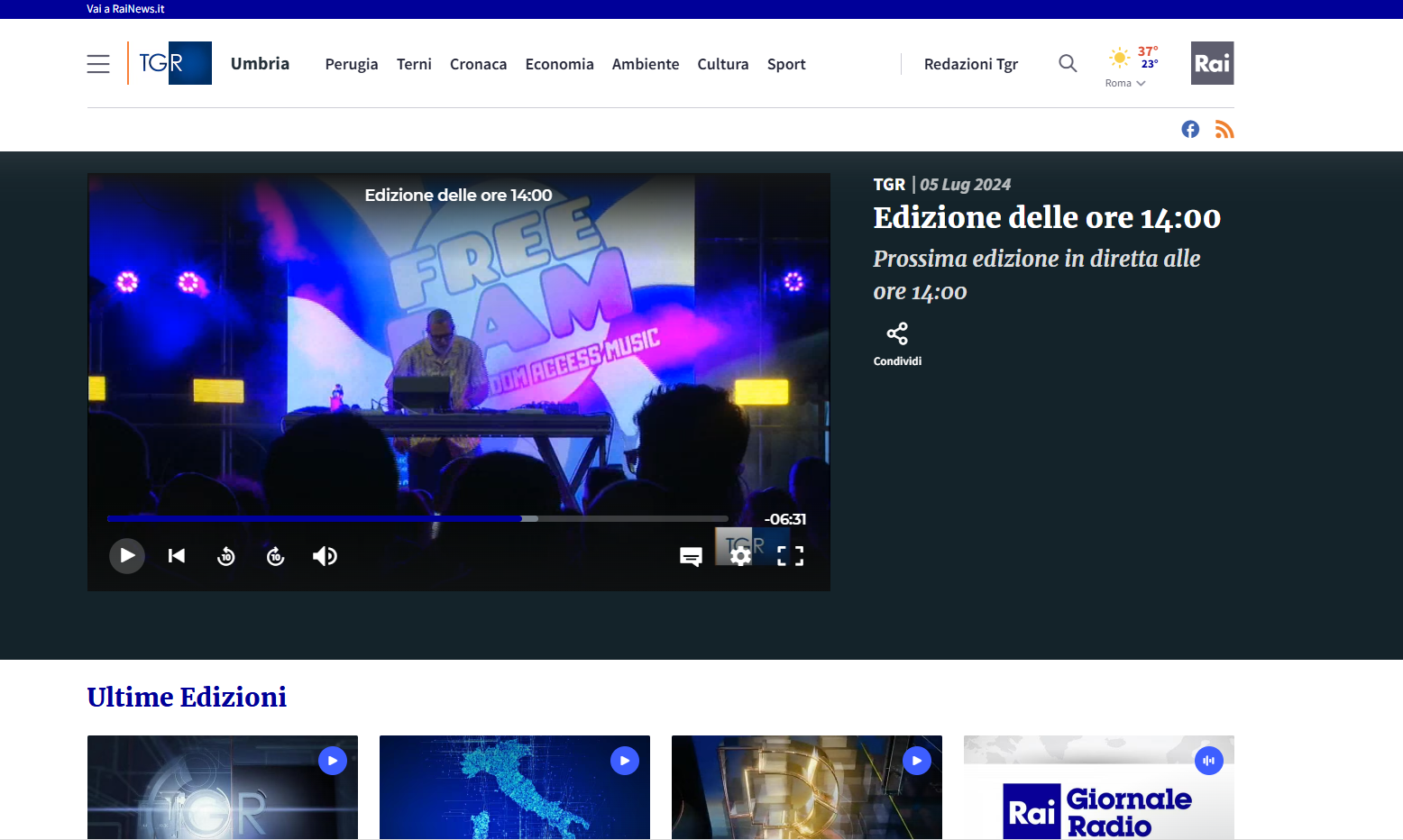1403x840 pixels.
Task: Click the video progress bar
Action: (x=417, y=518)
